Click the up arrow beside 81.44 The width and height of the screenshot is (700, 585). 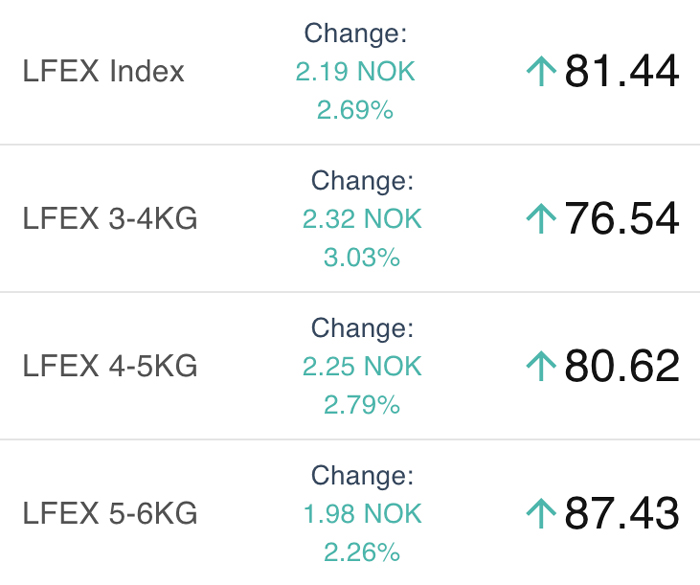[541, 71]
